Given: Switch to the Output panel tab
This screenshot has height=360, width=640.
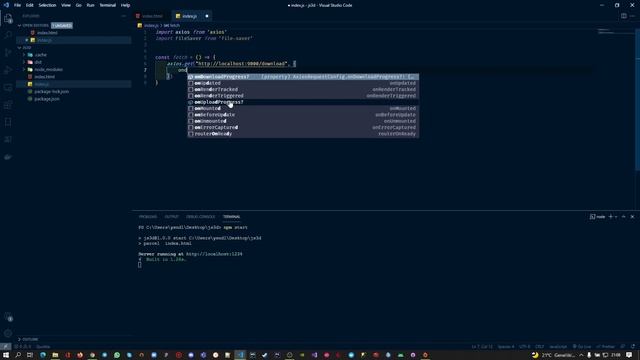Looking at the screenshot, I should (171, 217).
